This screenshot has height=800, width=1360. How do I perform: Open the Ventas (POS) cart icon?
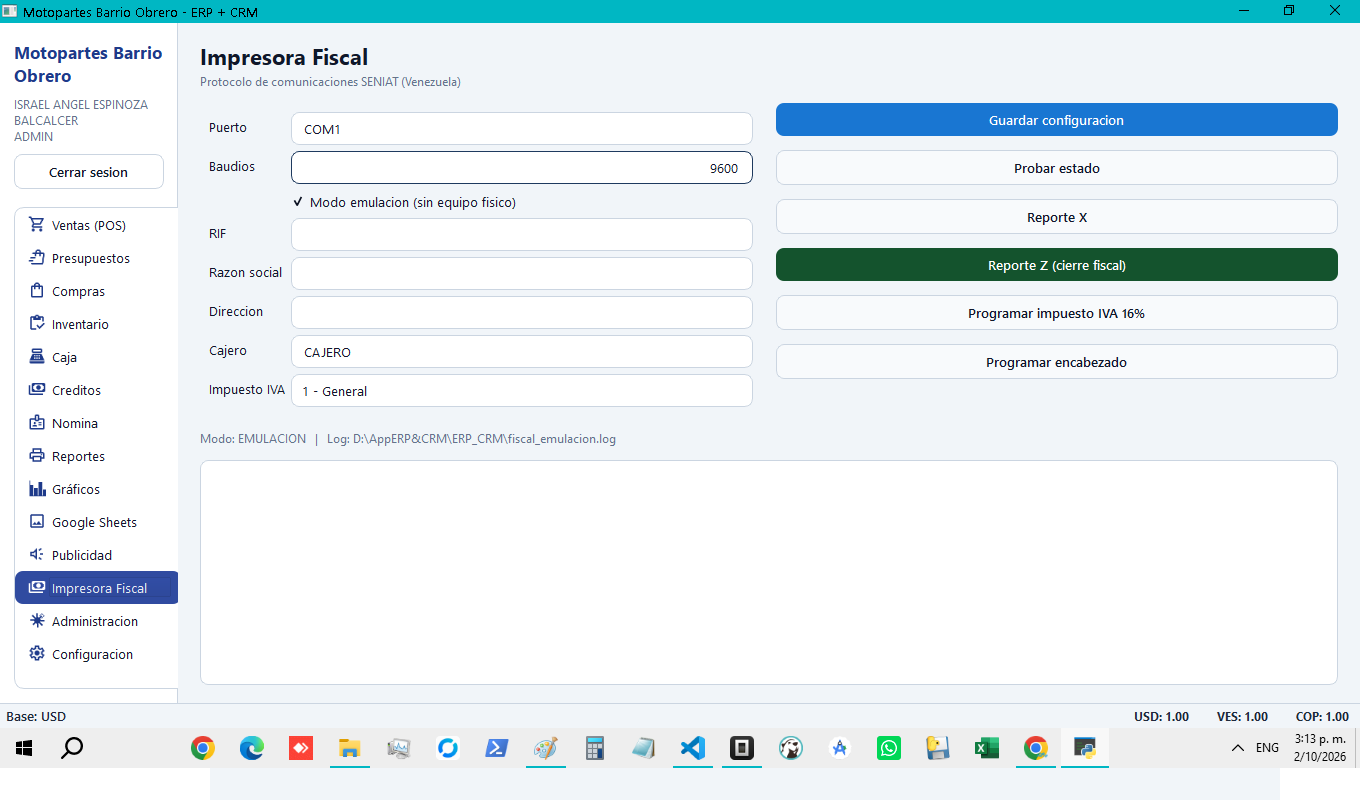(37, 225)
